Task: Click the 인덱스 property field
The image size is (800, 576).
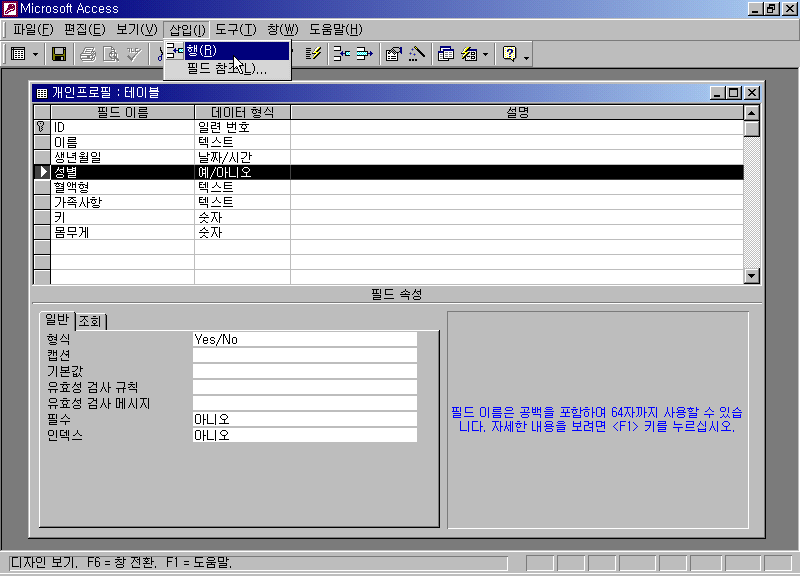Action: (305, 435)
